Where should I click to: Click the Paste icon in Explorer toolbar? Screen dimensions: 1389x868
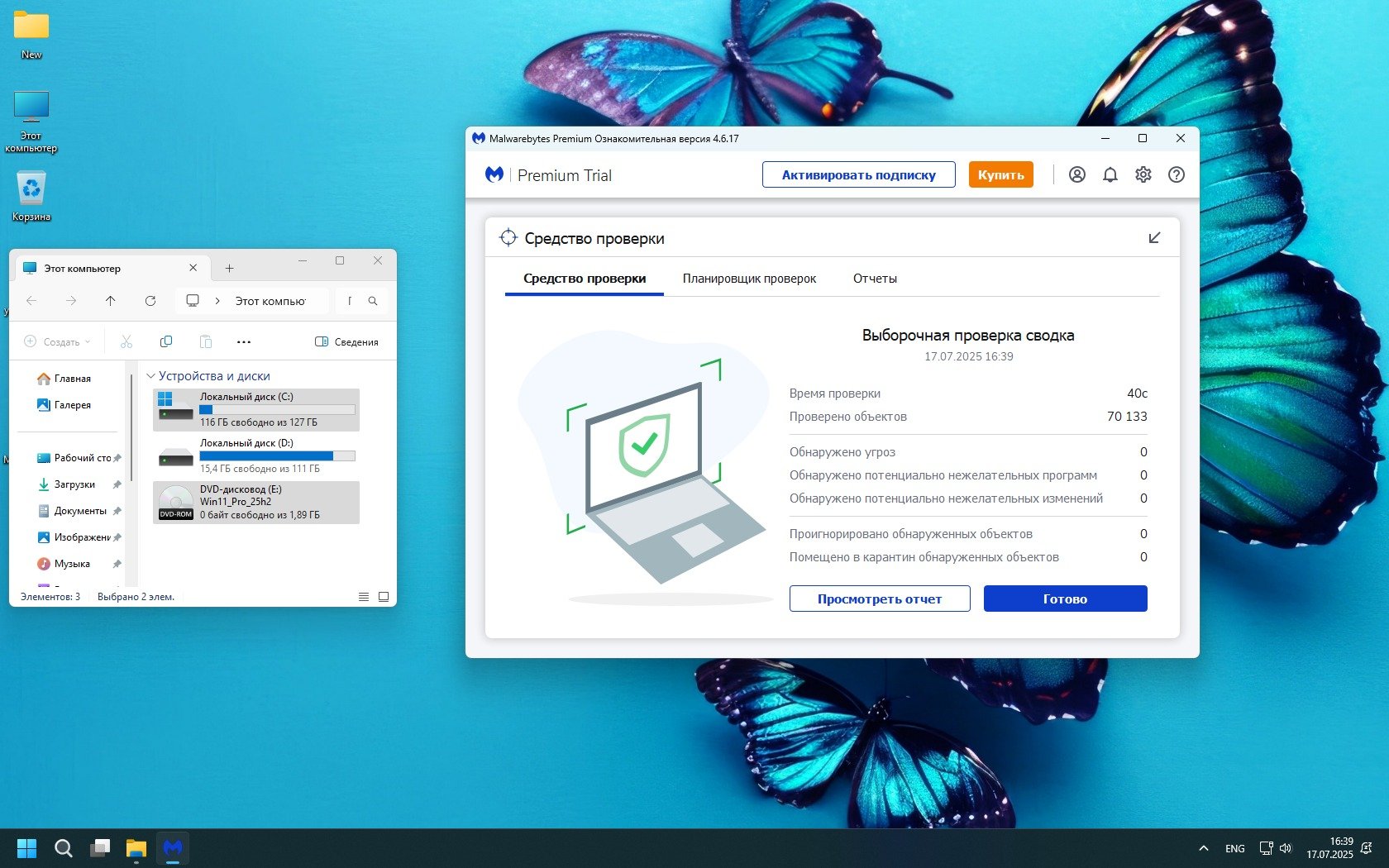[x=206, y=341]
